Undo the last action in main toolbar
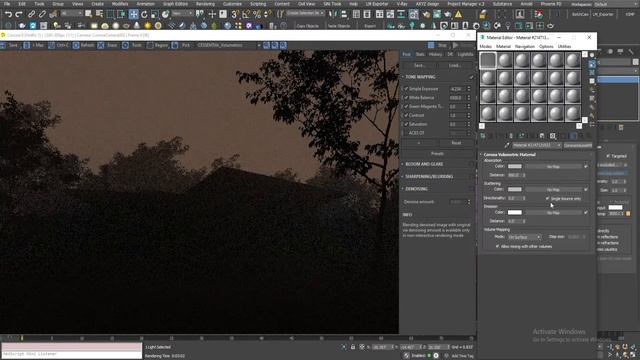This screenshot has height=360, width=640. click(x=8, y=14)
